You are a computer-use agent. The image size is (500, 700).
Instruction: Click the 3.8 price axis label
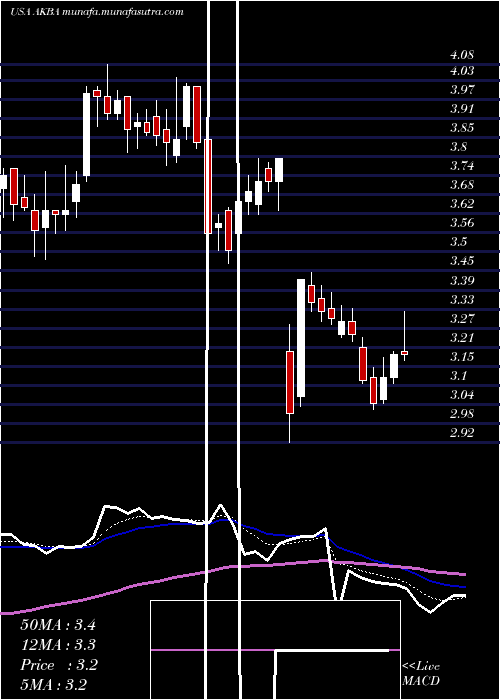[x=459, y=147]
